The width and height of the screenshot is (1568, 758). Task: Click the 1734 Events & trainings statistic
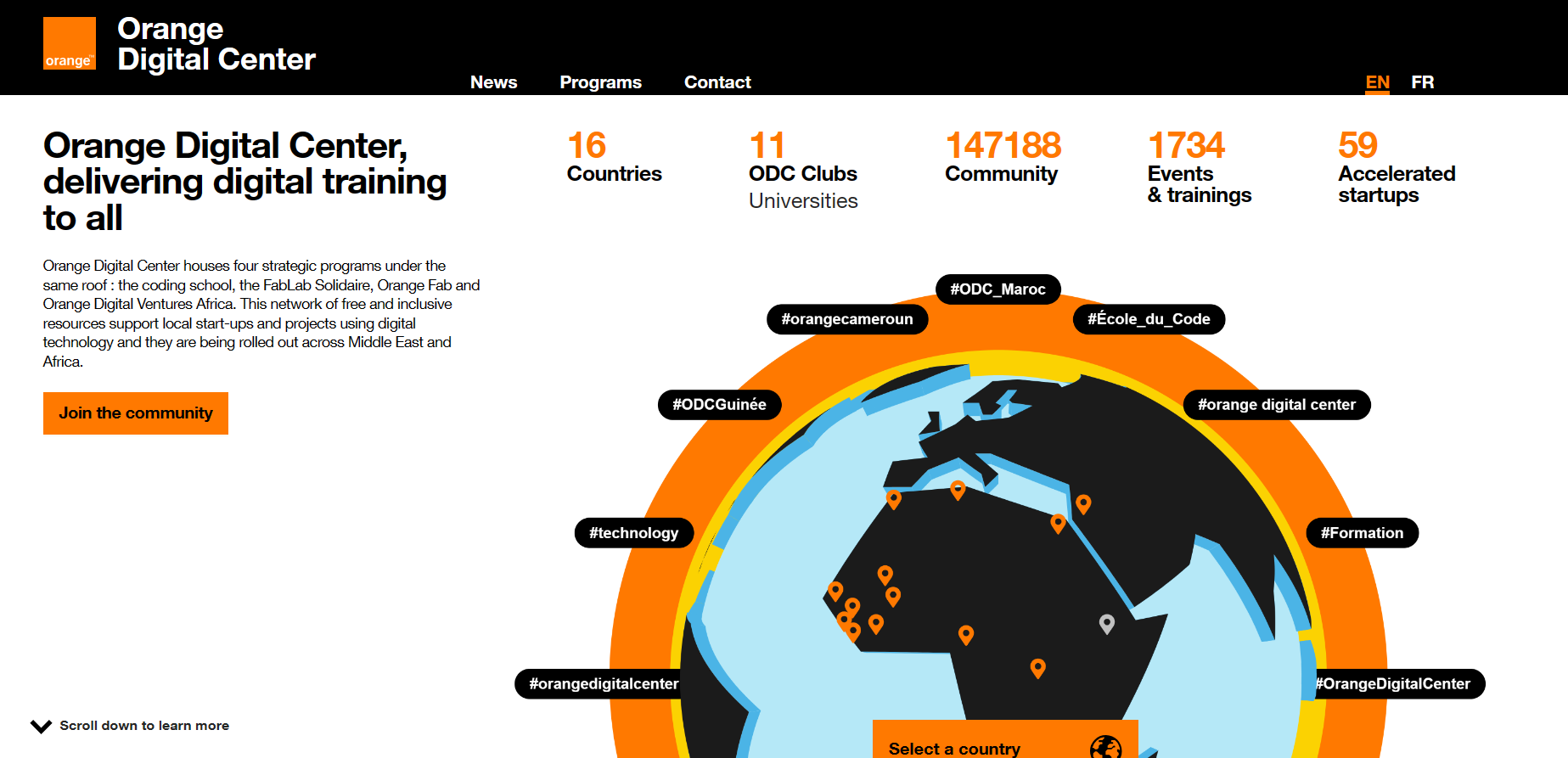[1200, 167]
